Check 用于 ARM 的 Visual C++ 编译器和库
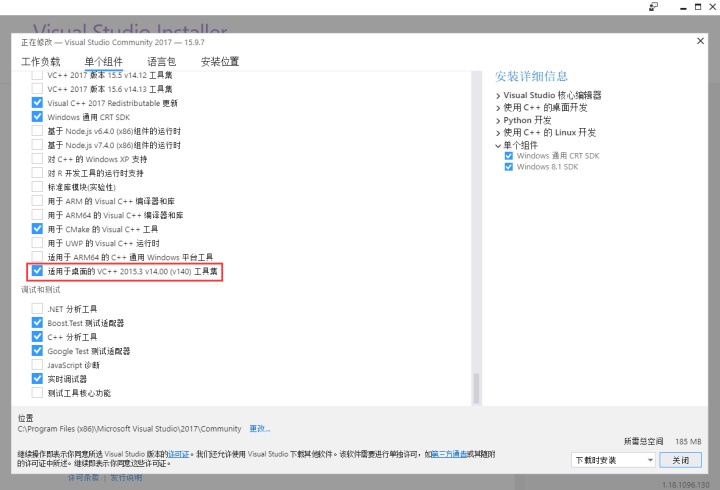This screenshot has width=720, height=490. [37, 201]
